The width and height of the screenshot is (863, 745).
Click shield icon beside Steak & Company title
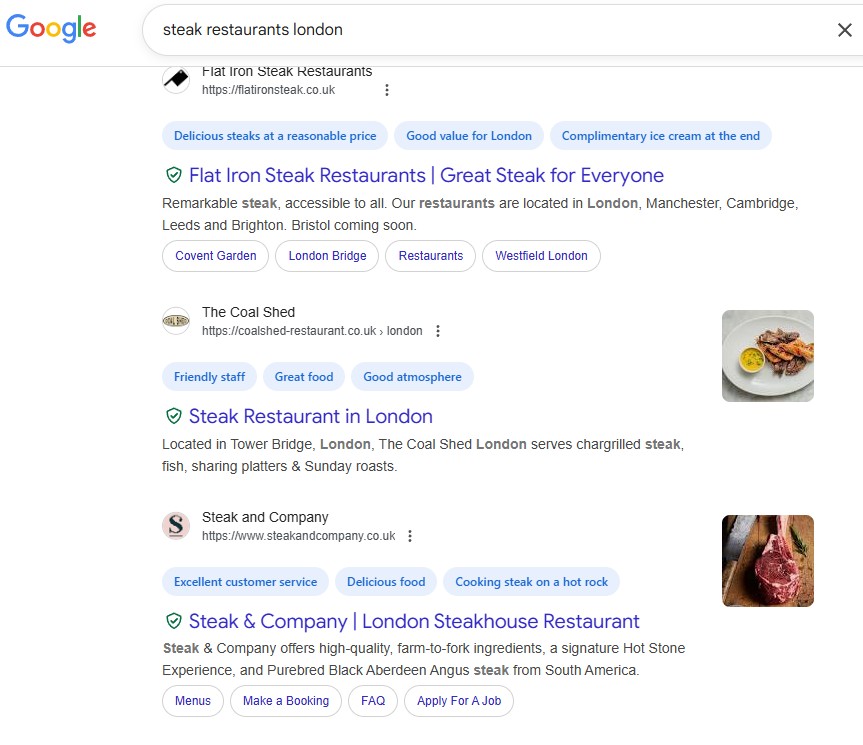[x=174, y=622]
